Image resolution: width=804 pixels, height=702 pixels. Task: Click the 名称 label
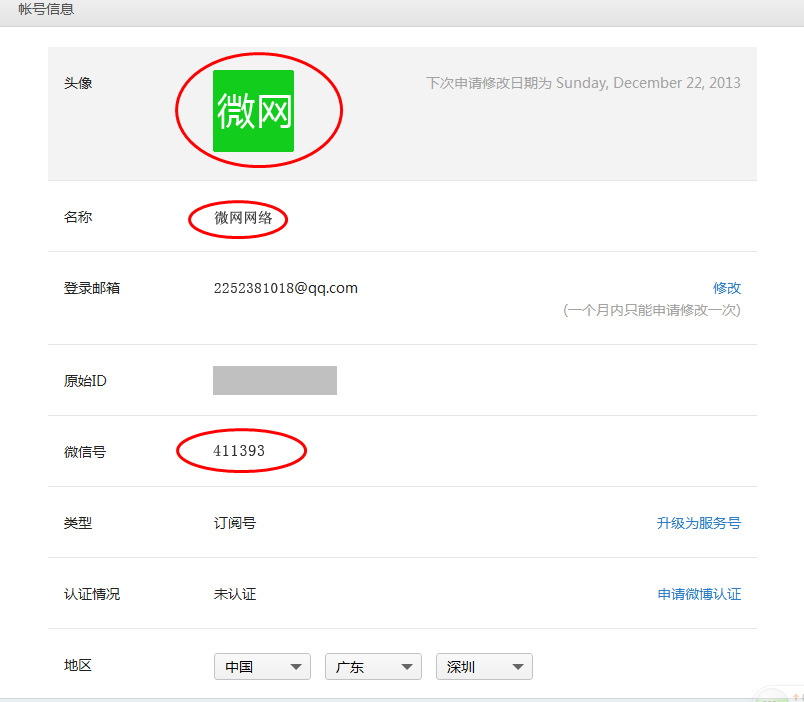click(x=78, y=217)
